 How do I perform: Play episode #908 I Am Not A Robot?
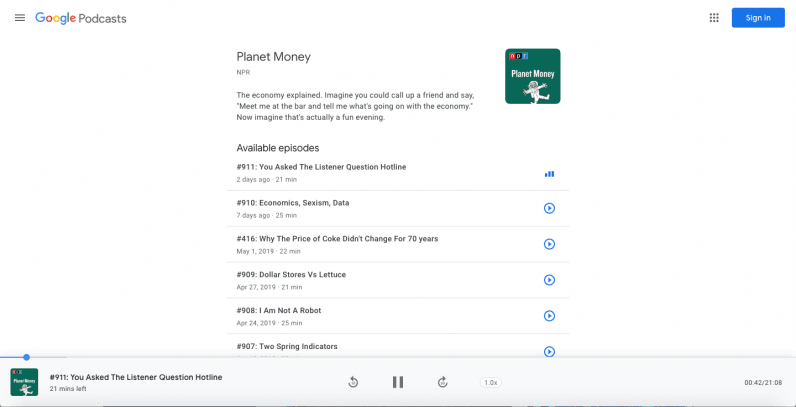click(x=549, y=316)
